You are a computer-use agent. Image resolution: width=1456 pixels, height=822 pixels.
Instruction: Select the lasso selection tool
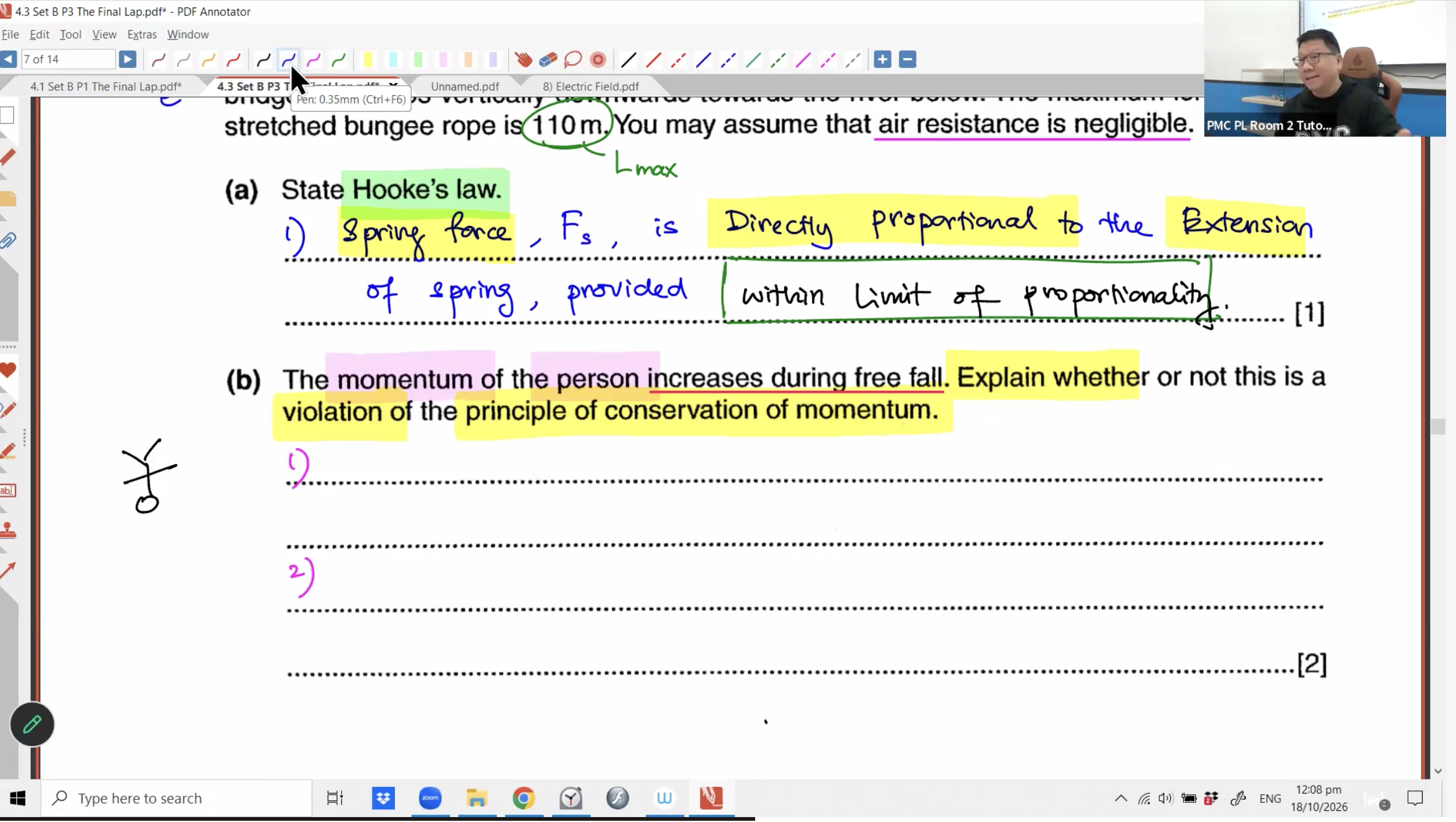[x=573, y=60]
